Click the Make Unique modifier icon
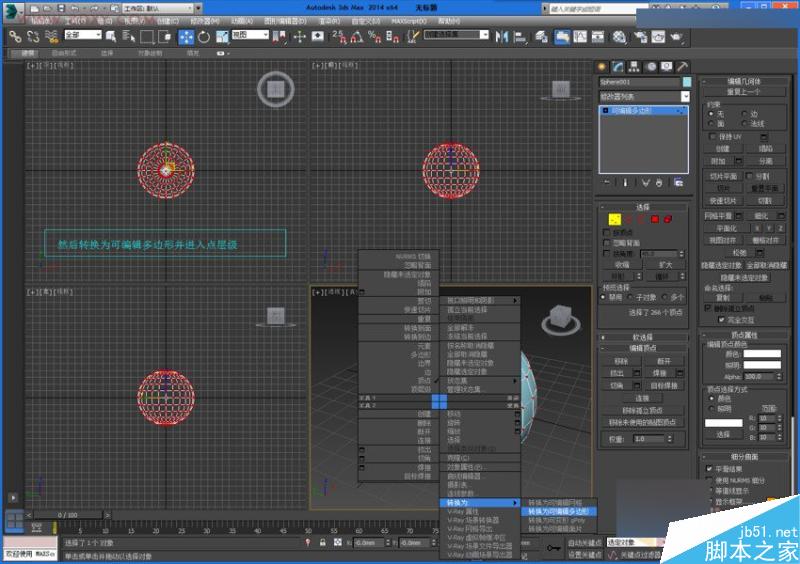This screenshot has width=800, height=564. (x=645, y=182)
